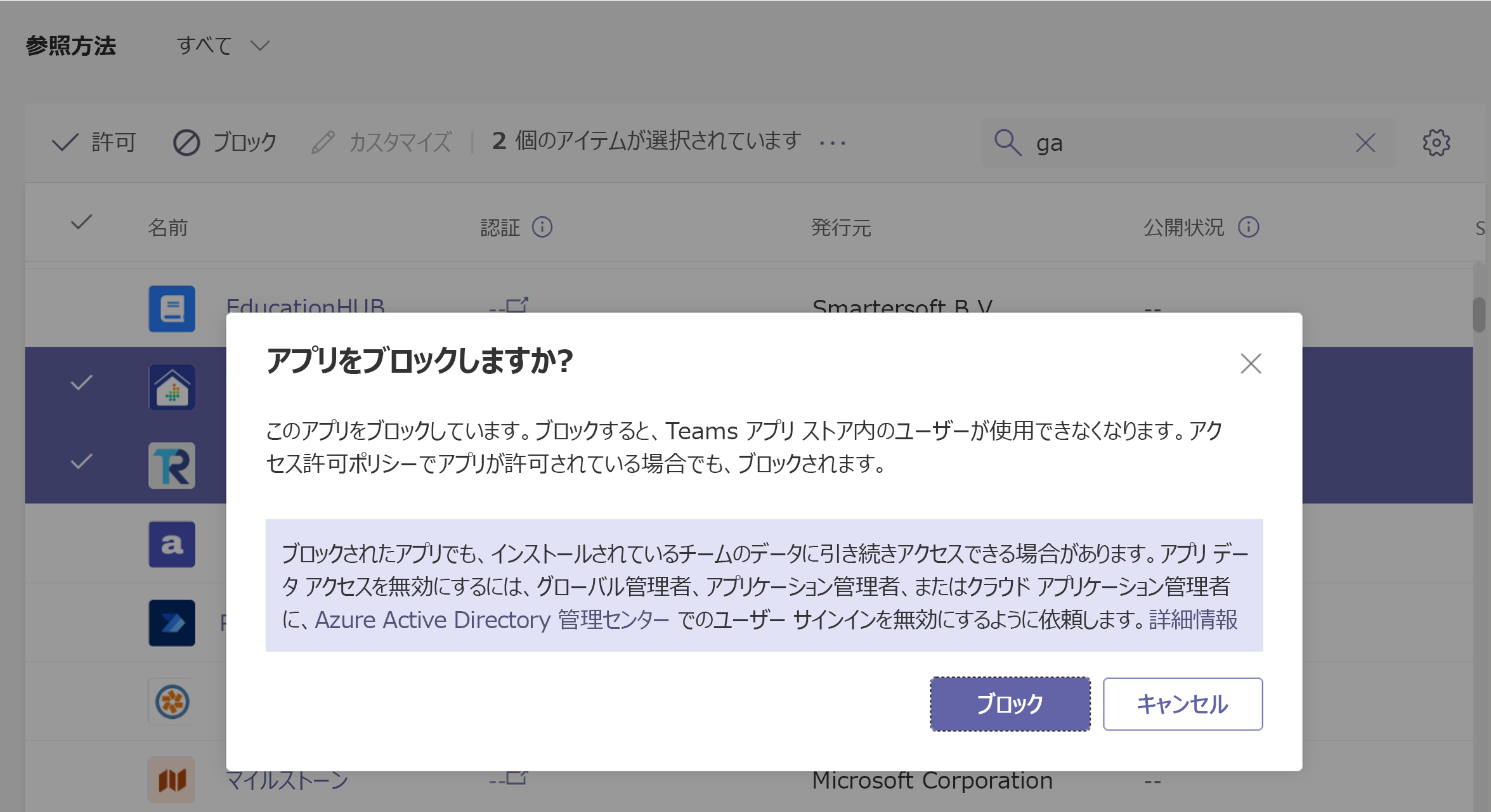Click the purple 'a' app icon
Image resolution: width=1491 pixels, height=812 pixels.
pos(172,545)
